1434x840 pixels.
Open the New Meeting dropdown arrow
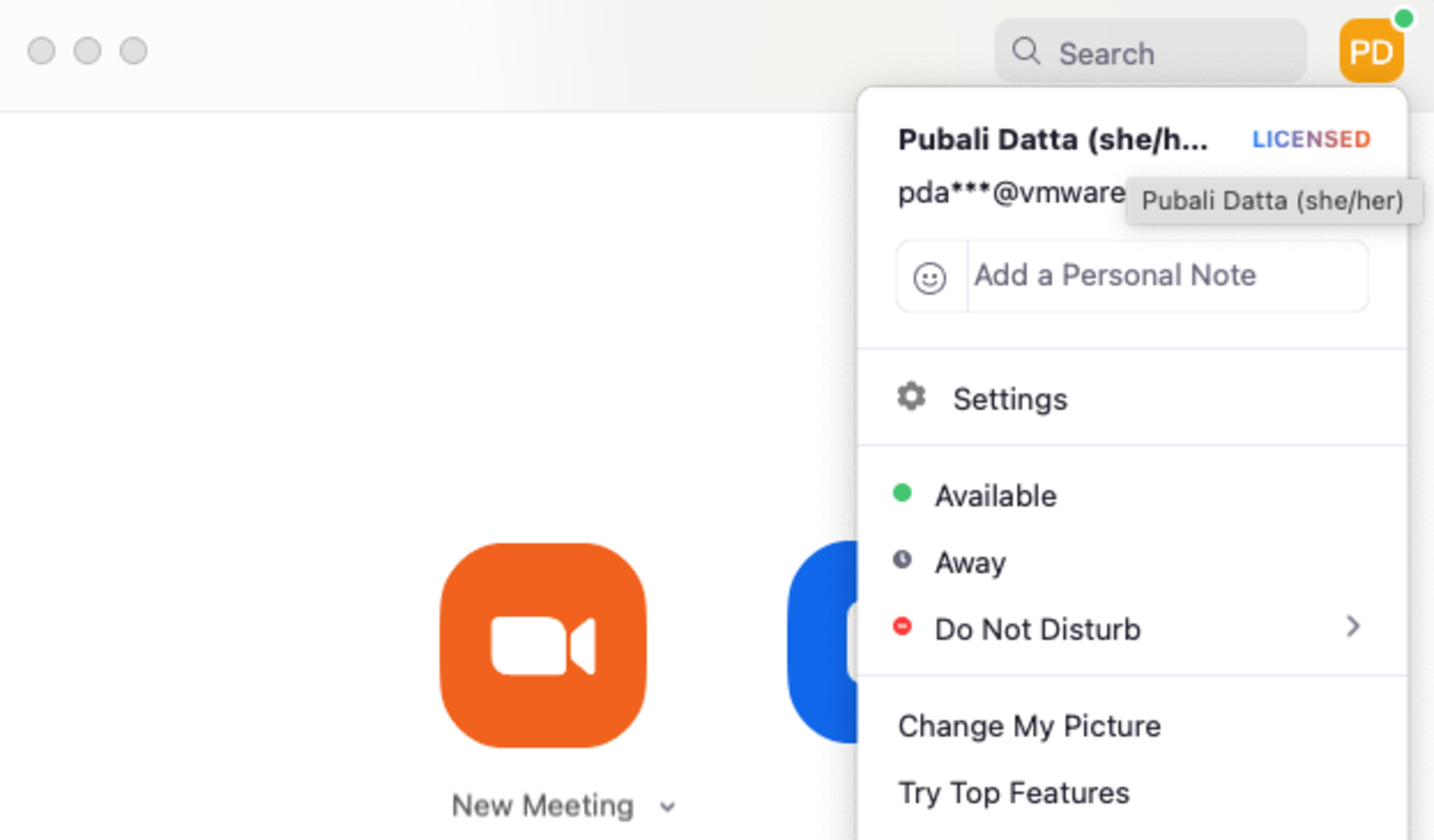click(667, 807)
